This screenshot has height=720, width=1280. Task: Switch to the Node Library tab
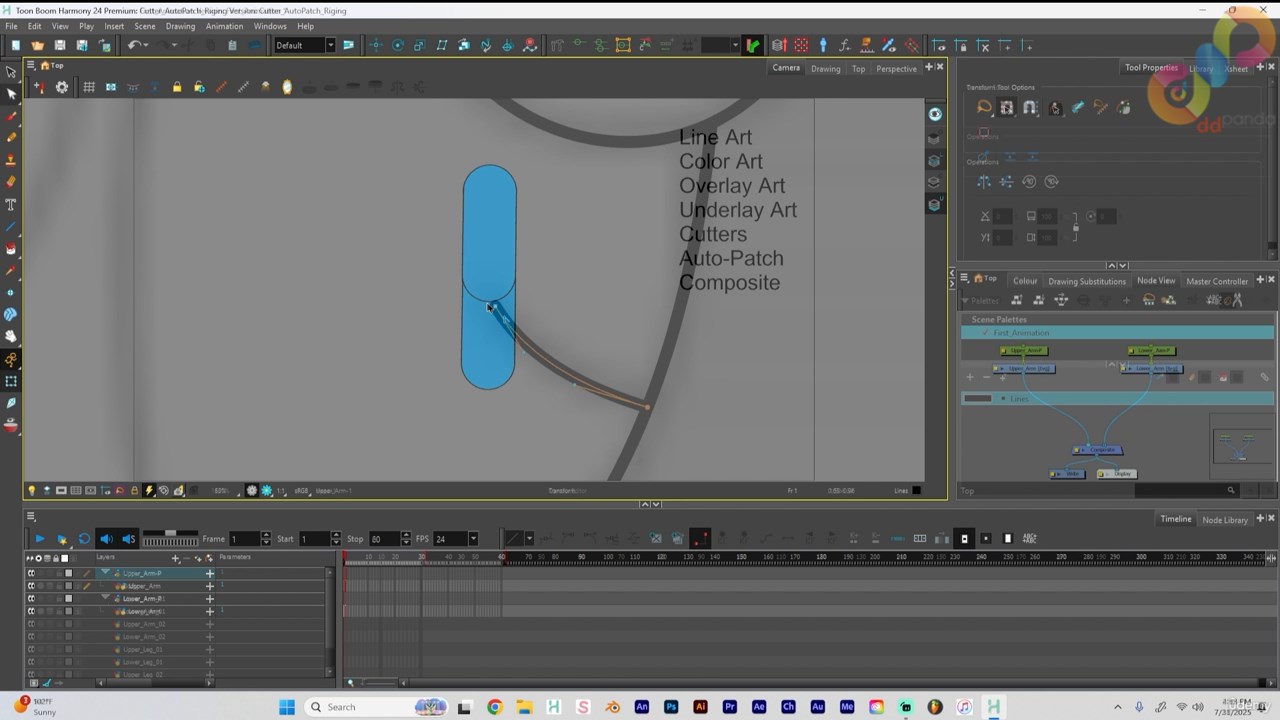click(x=1225, y=520)
